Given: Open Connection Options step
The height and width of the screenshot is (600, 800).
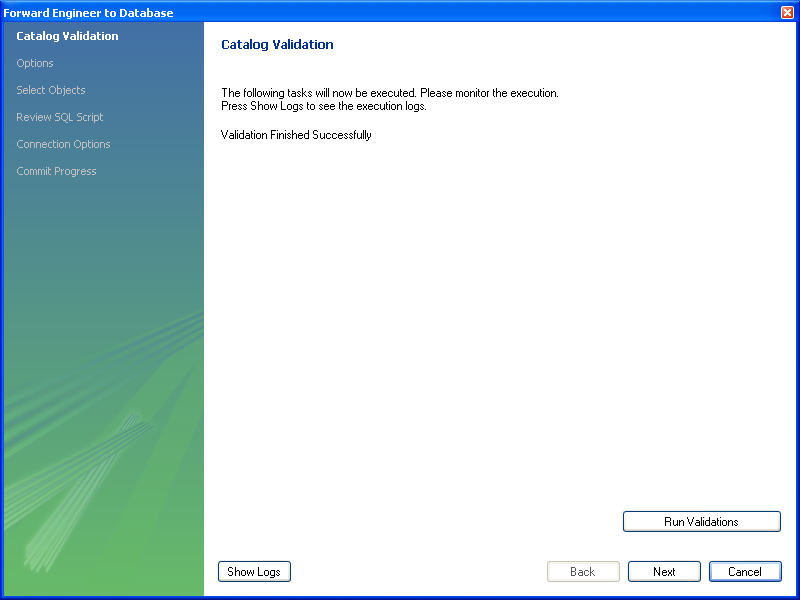Looking at the screenshot, I should (63, 144).
